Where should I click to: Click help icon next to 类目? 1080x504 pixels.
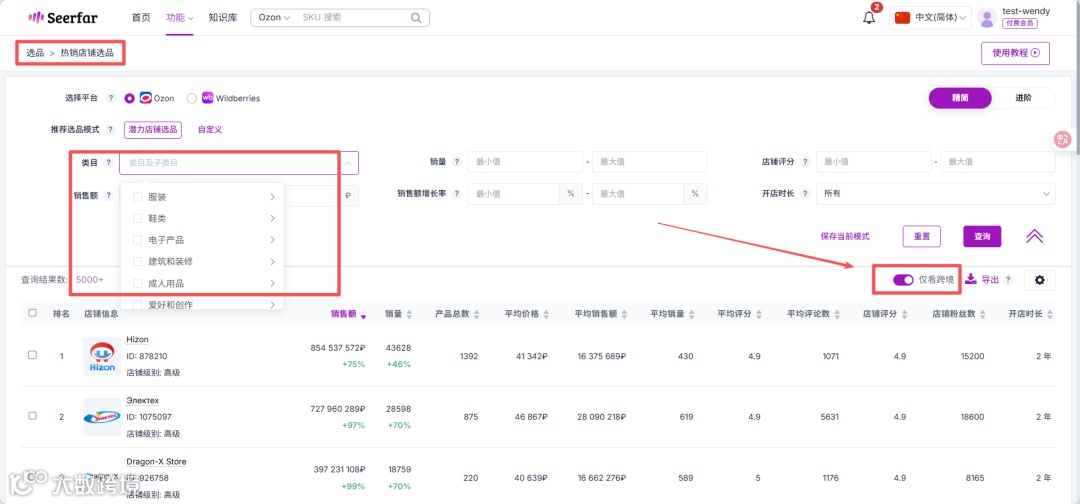pos(108,163)
